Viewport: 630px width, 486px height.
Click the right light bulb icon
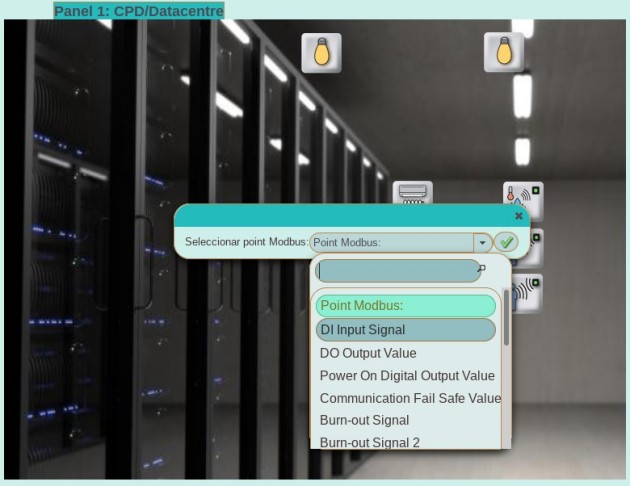pyautogui.click(x=504, y=52)
